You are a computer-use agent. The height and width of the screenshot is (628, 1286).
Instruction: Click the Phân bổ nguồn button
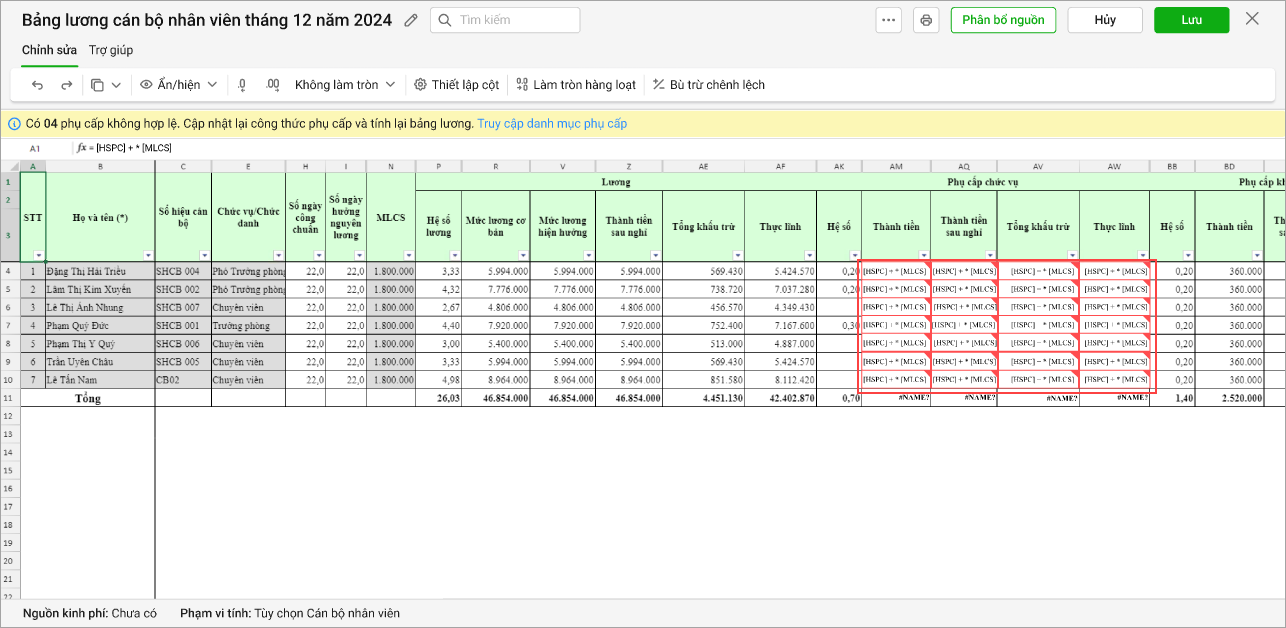pyautogui.click(x=1002, y=20)
